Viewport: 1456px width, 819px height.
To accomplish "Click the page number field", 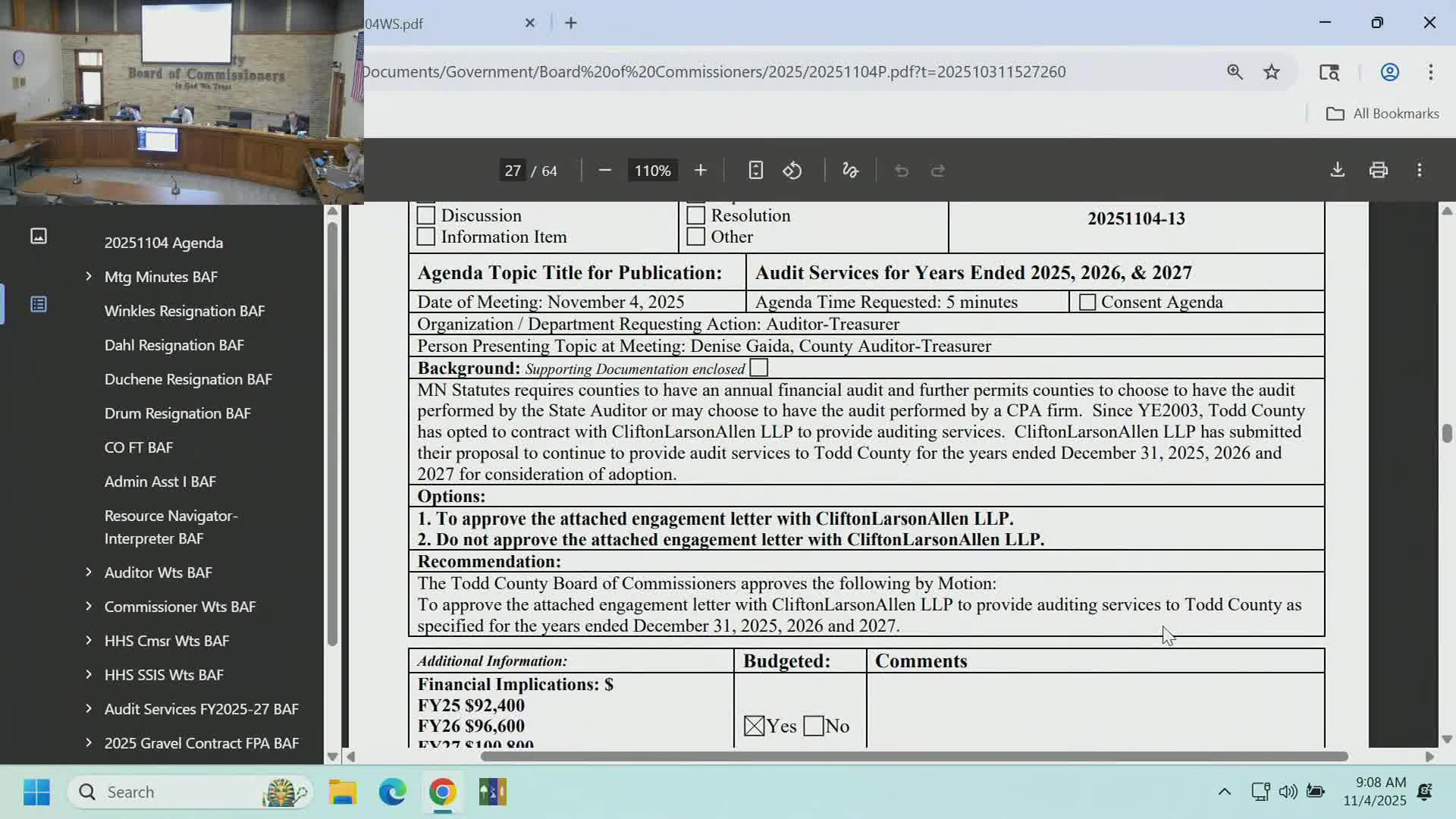I will pyautogui.click(x=513, y=170).
